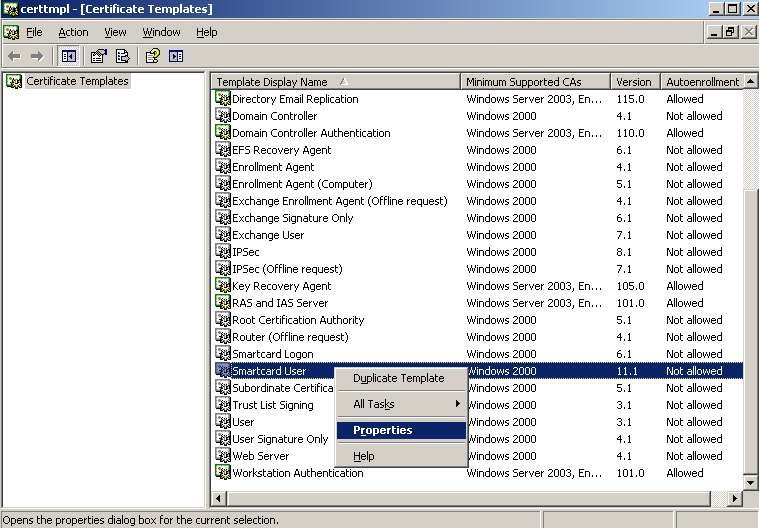Click the Workstation Authentication template icon
The image size is (759, 528).
[x=223, y=472]
